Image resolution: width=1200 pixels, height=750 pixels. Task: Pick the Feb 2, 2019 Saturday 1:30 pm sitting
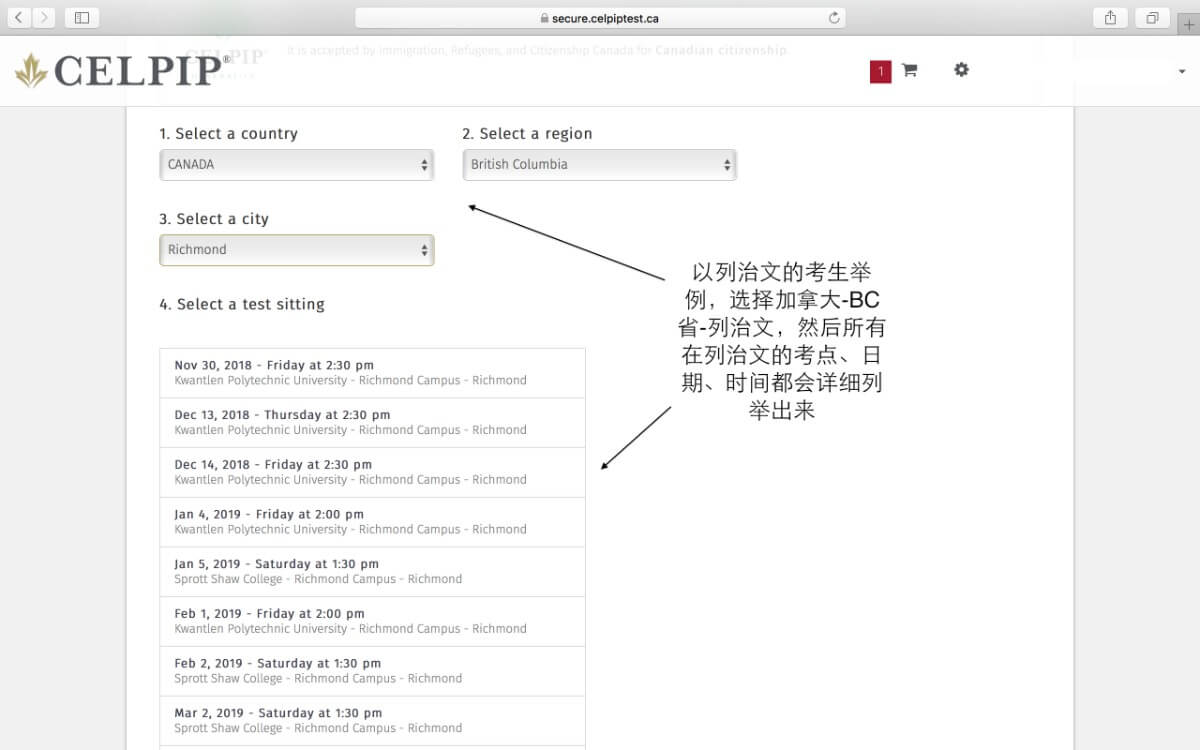tap(372, 671)
